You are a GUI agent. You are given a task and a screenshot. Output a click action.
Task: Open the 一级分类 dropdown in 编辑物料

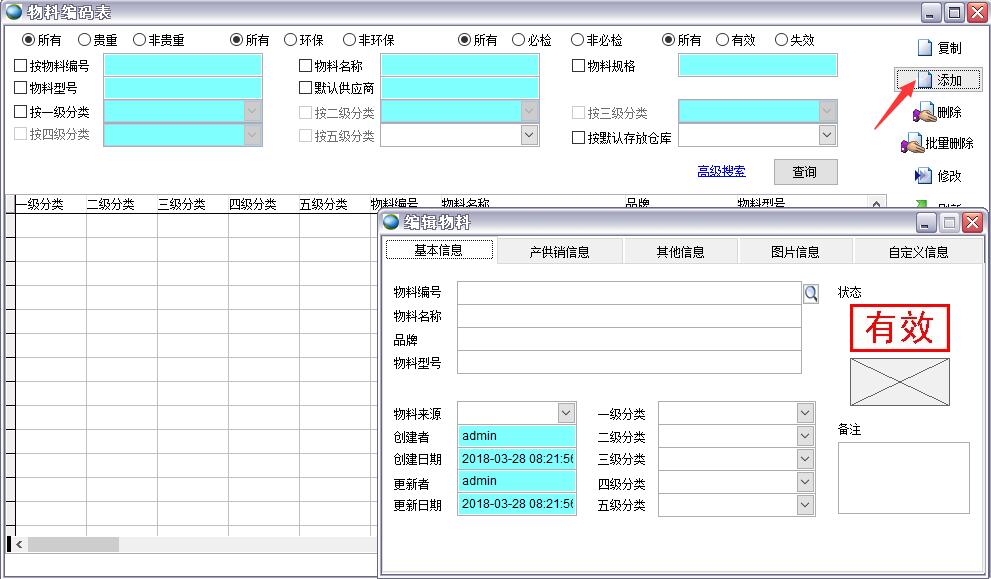[805, 413]
